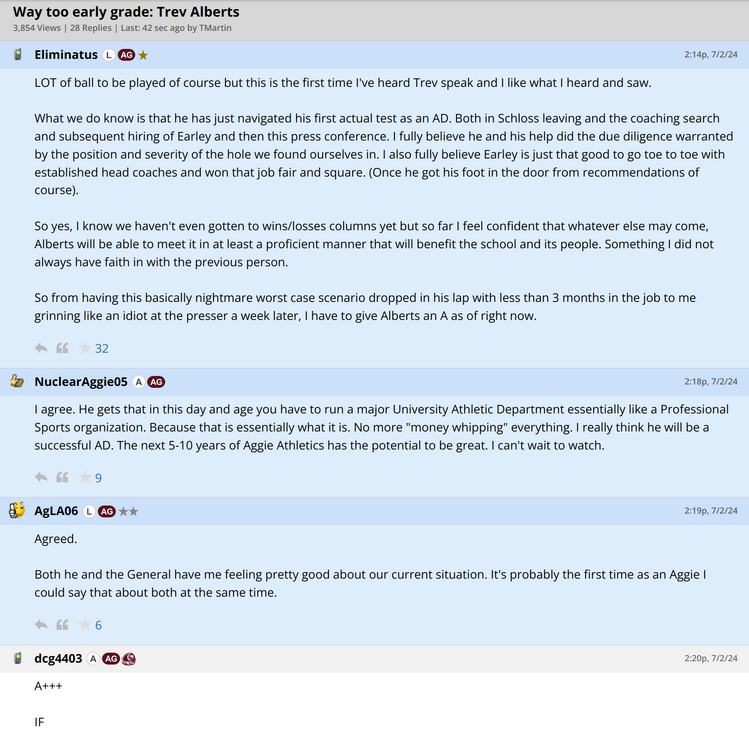
Task: Click the 2:20p timestamp on dcg4403's post
Action: (x=710, y=658)
